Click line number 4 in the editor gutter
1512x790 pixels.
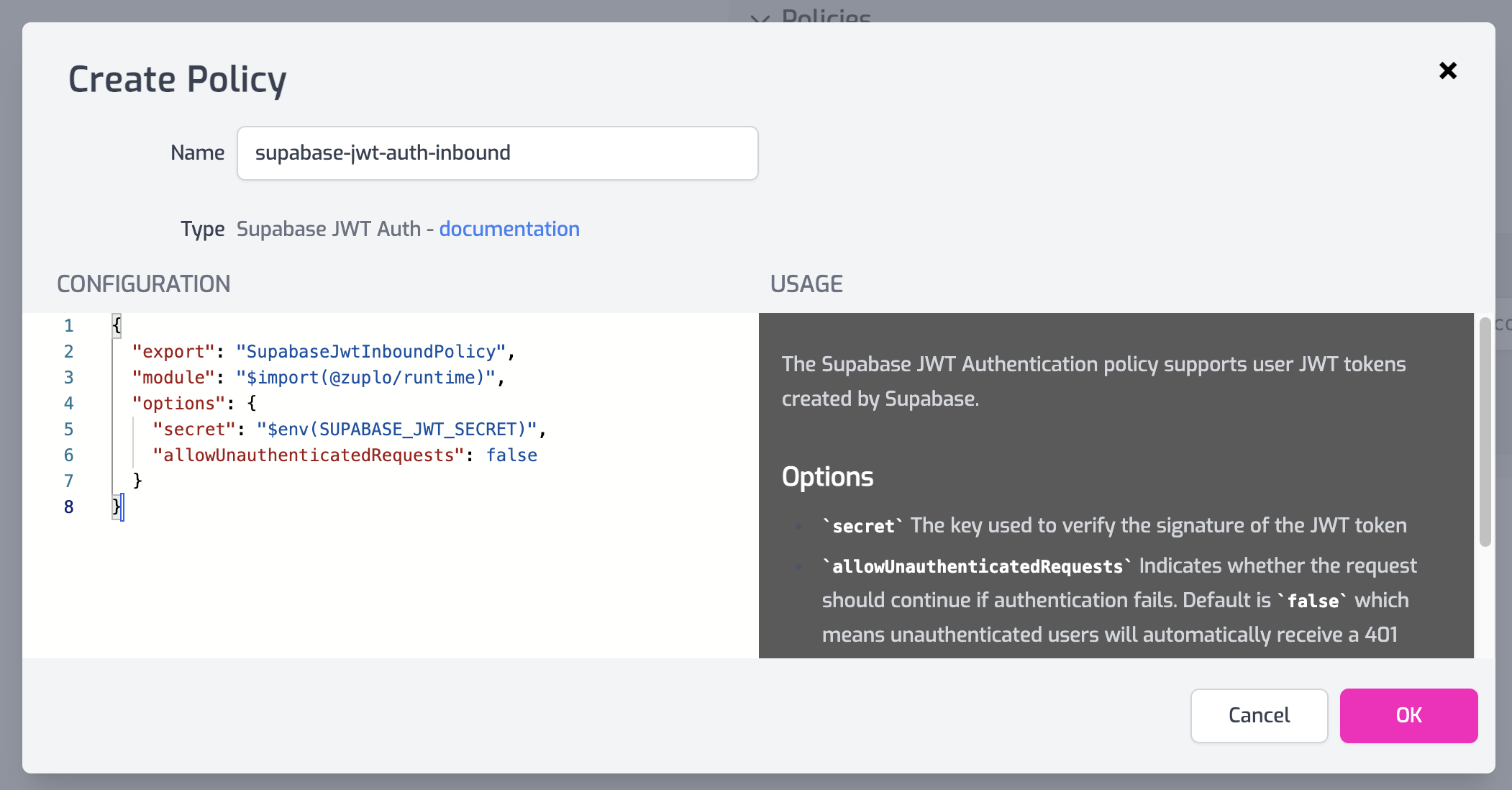tap(68, 404)
